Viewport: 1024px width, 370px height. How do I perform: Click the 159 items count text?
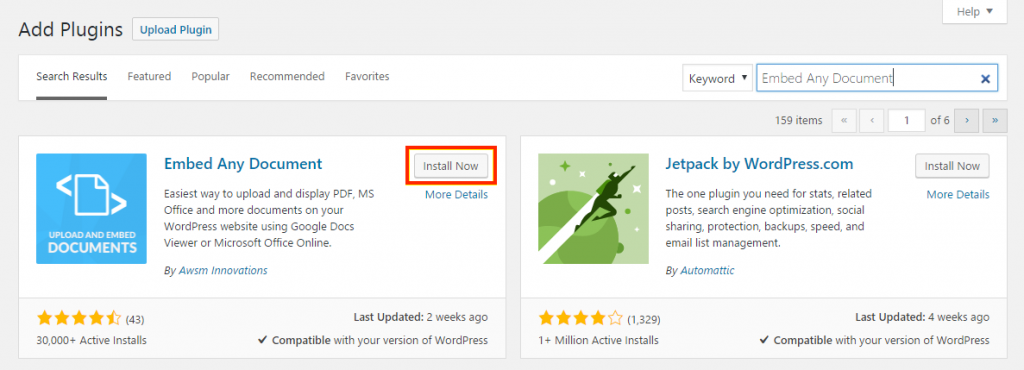799,121
